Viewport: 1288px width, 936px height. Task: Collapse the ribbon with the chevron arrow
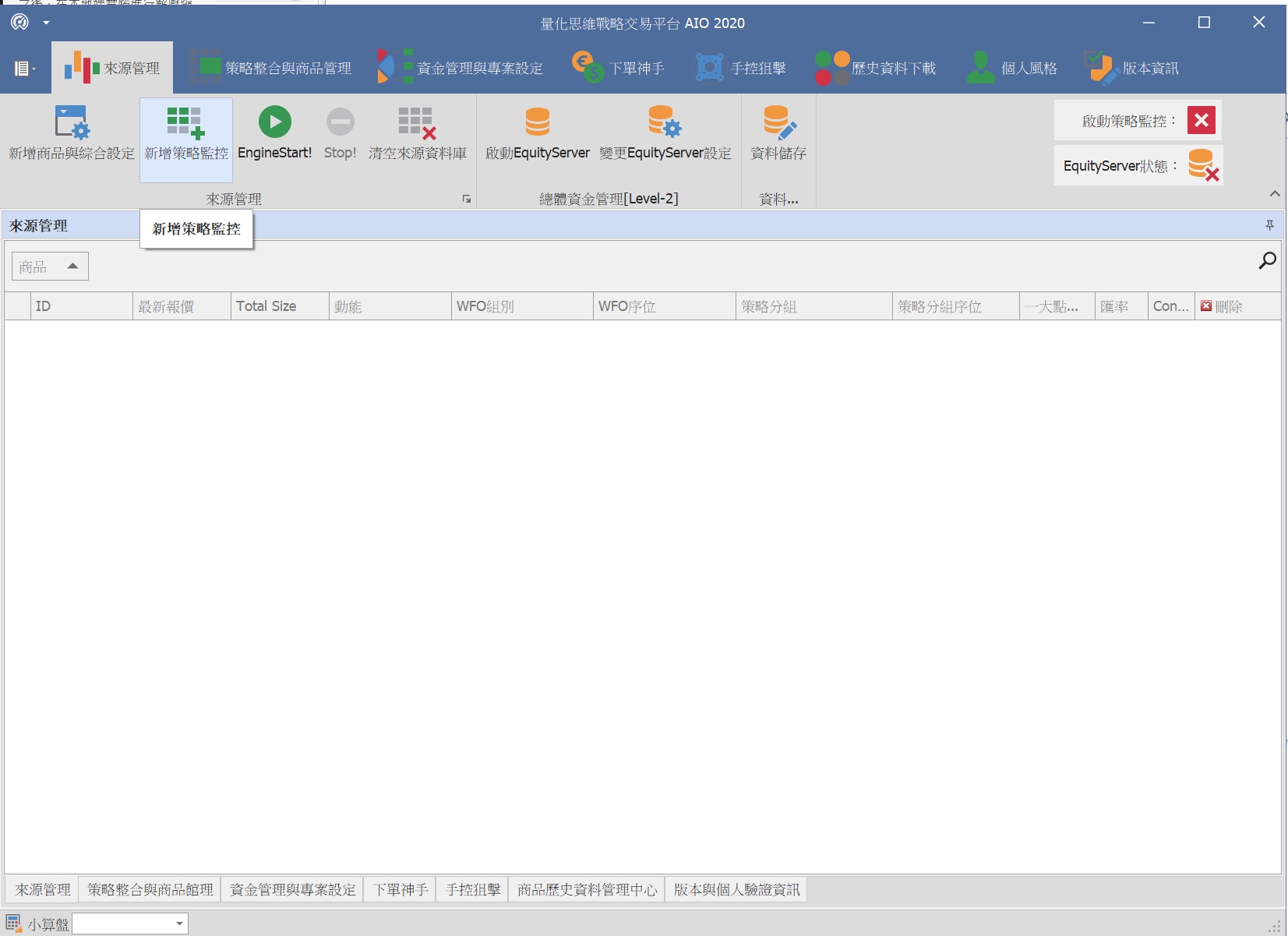click(x=1275, y=193)
